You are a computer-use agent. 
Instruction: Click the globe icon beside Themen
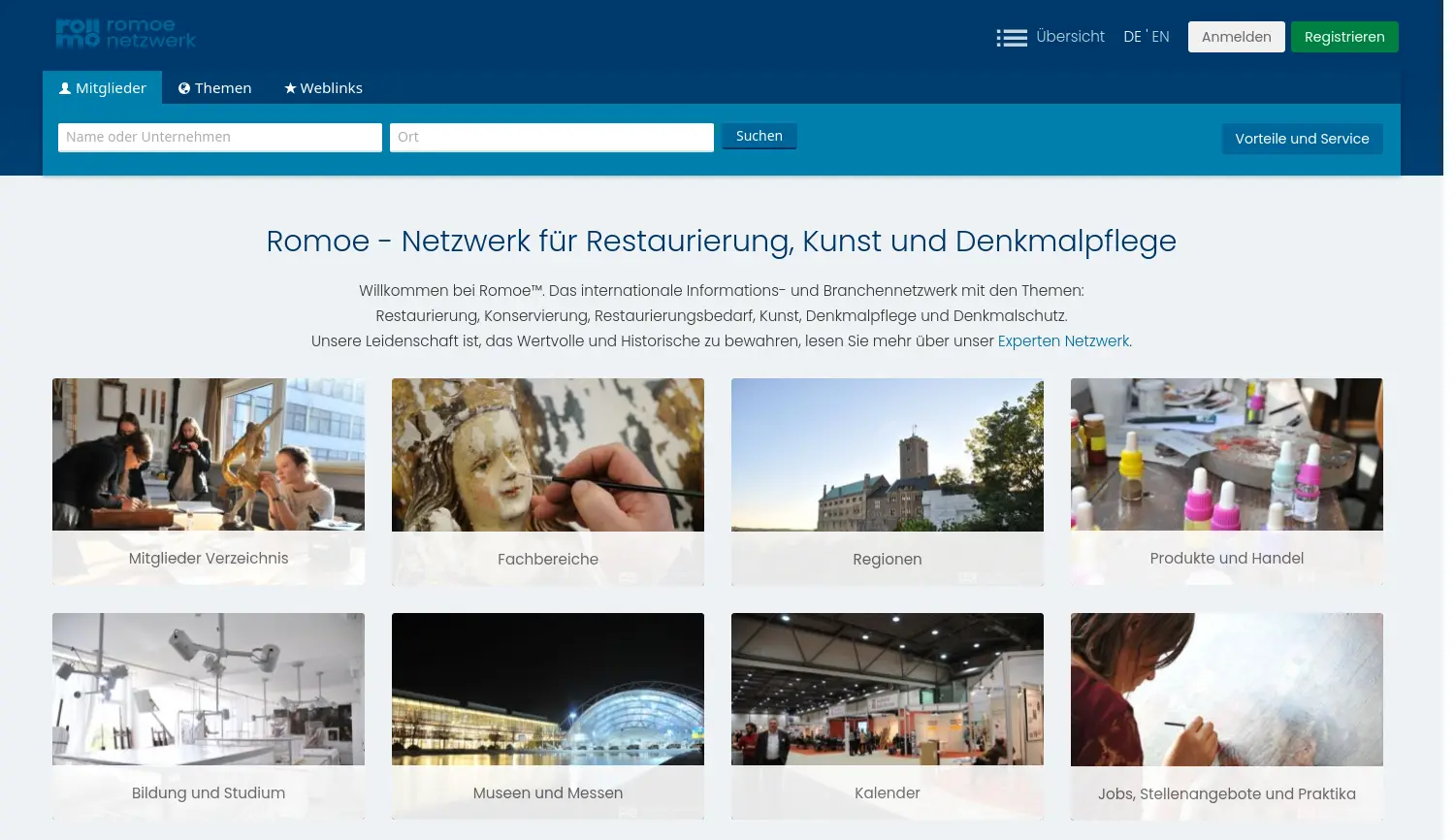184,88
